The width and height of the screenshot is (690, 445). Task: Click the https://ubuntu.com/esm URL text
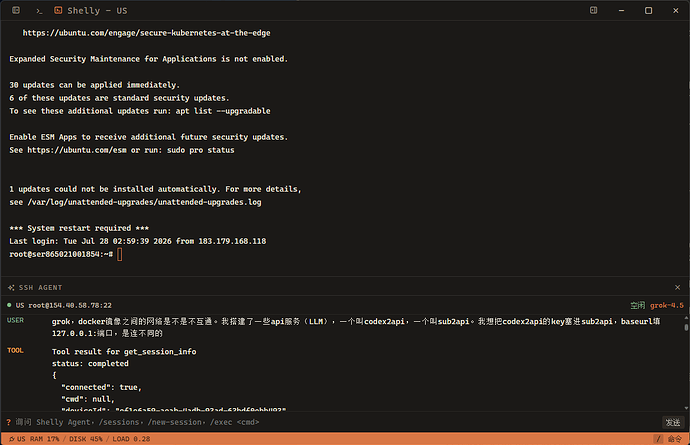(x=77, y=150)
